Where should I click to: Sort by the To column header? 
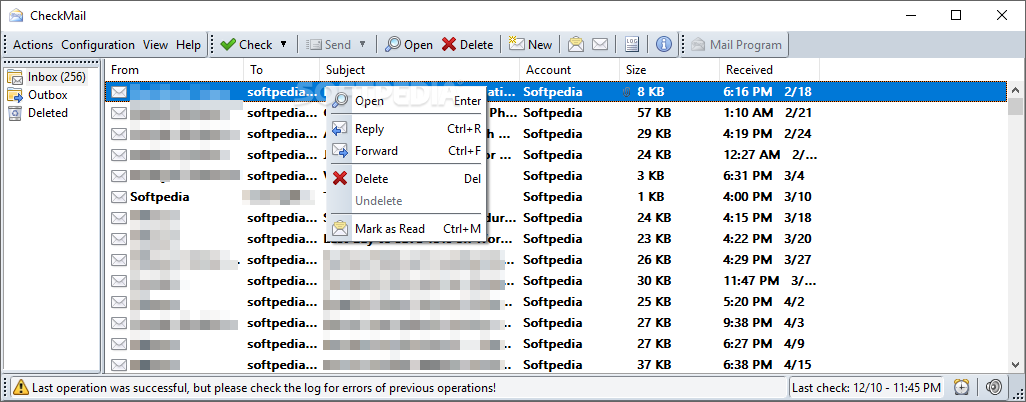[281, 69]
